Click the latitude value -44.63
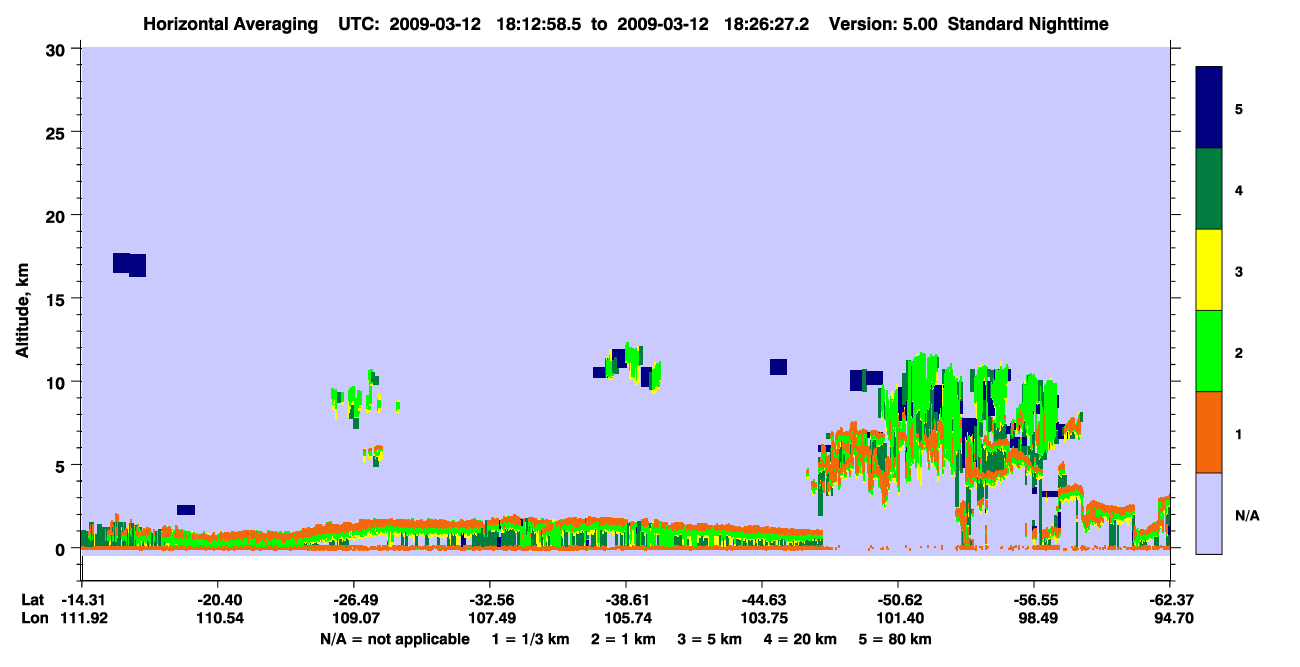The image size is (1300, 667). coord(762,600)
